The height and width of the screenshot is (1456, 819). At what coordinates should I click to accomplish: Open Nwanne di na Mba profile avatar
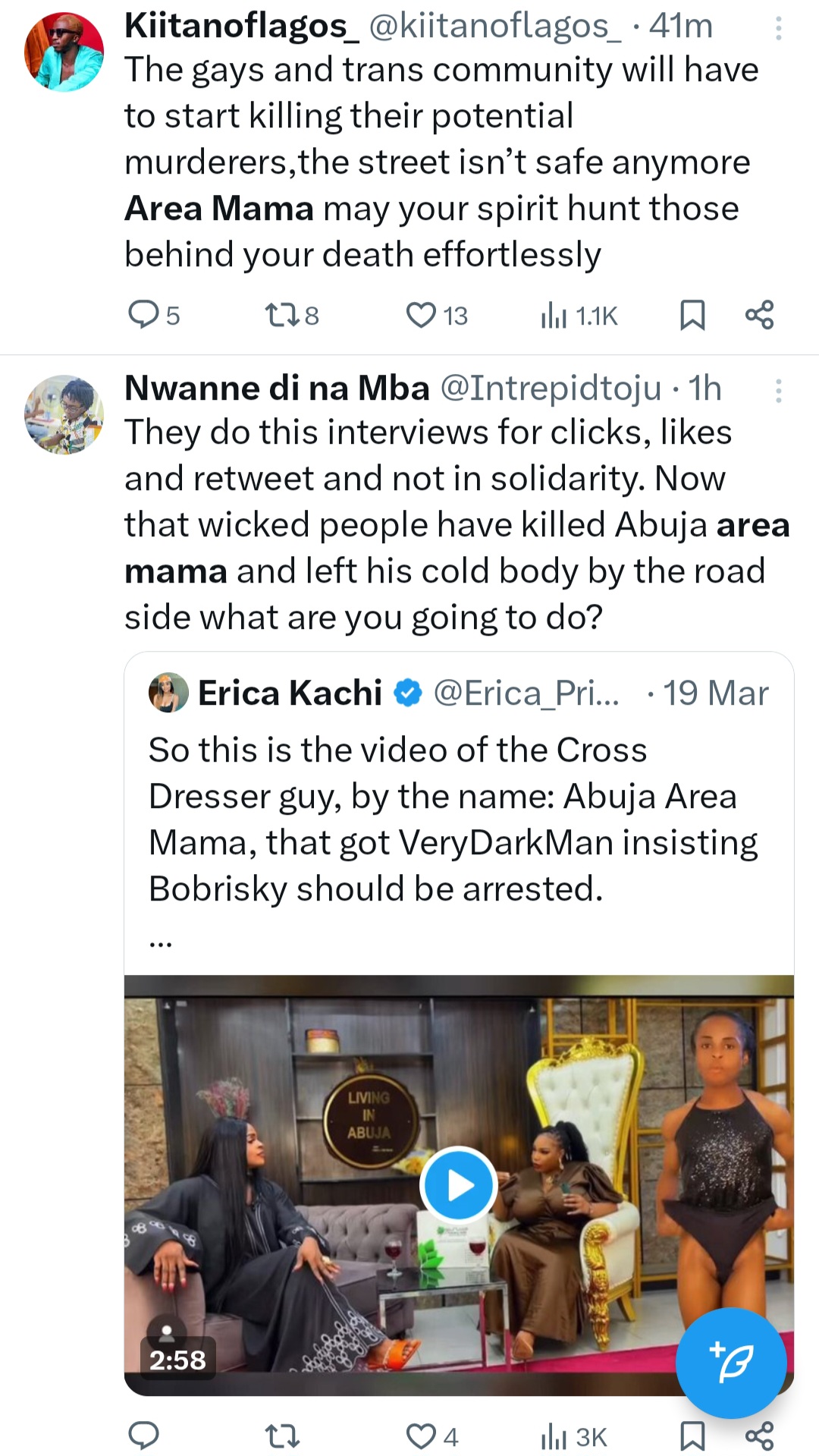64,414
